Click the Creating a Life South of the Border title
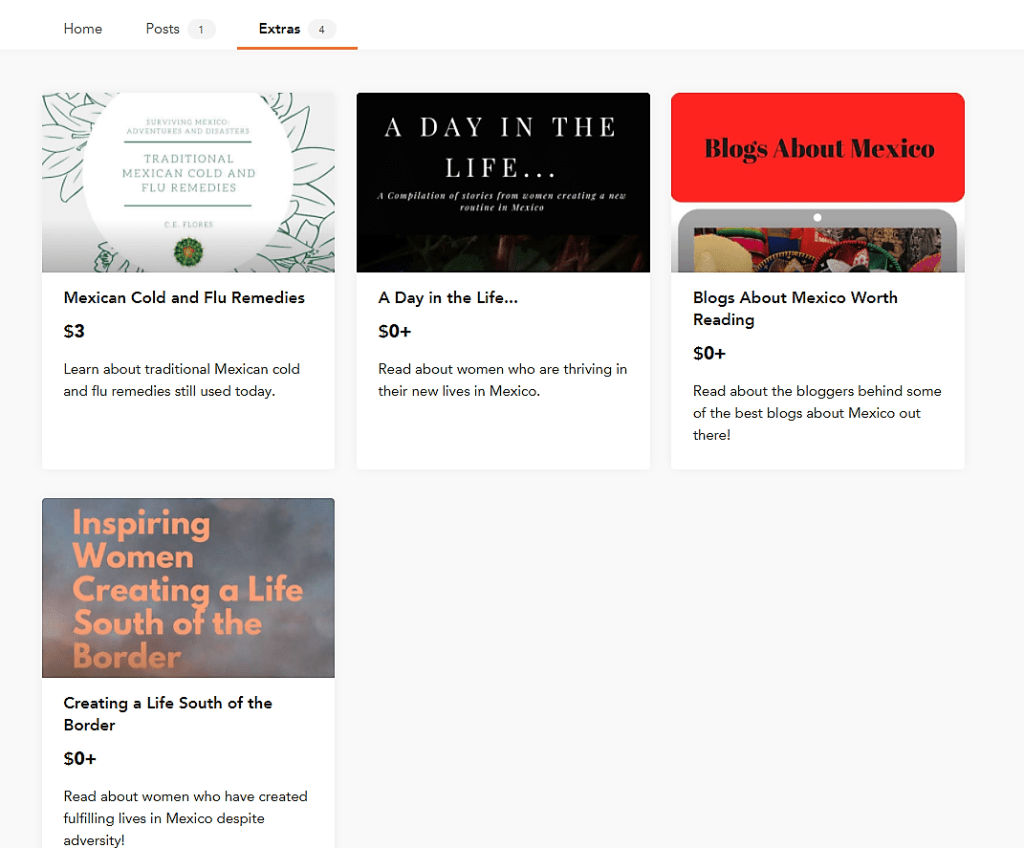Screen dimensions: 1024x848 coord(168,713)
